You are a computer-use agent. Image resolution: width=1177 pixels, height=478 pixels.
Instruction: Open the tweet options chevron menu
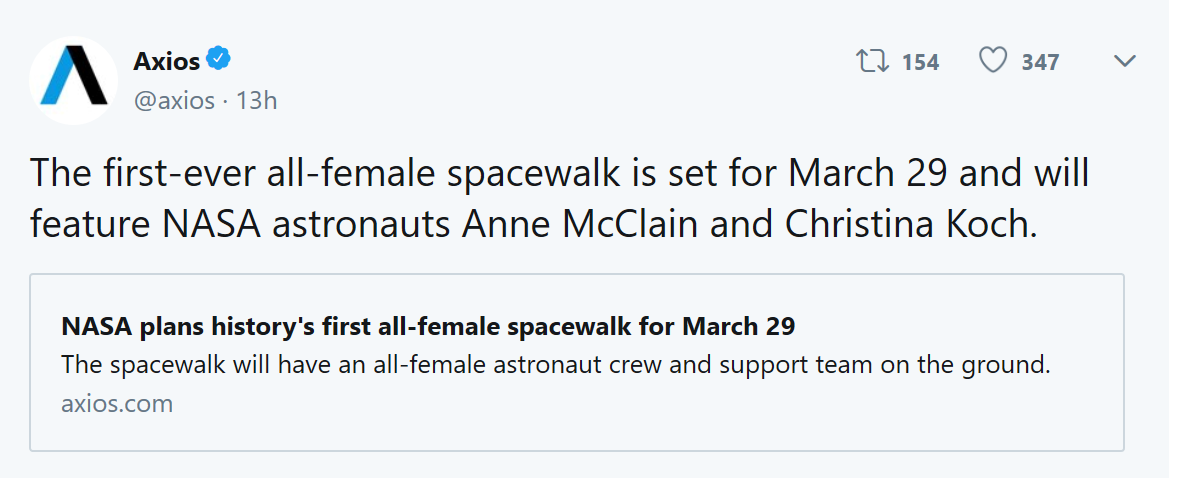pos(1124,62)
